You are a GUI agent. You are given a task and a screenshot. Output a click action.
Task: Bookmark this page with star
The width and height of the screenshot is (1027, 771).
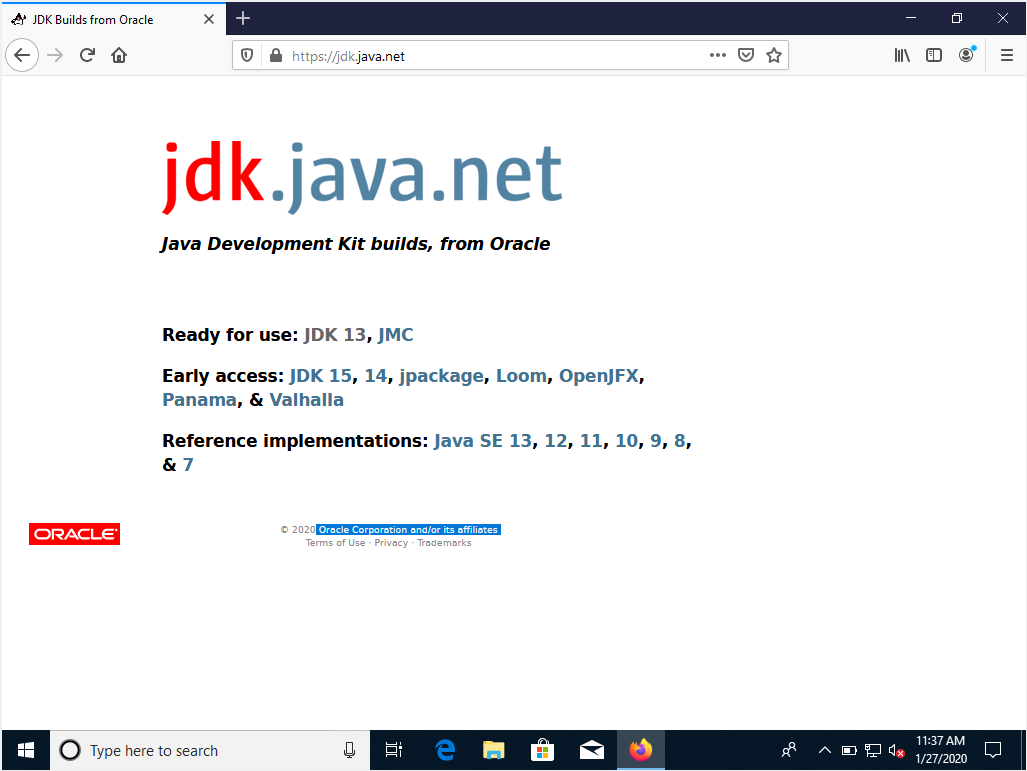pos(774,56)
